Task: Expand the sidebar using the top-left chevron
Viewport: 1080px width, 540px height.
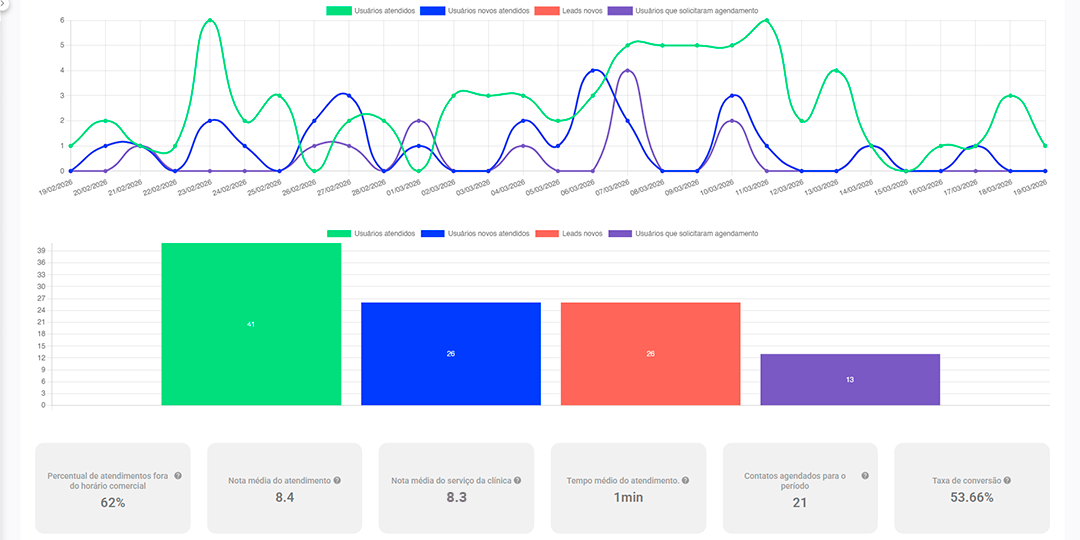Action: 4,4
